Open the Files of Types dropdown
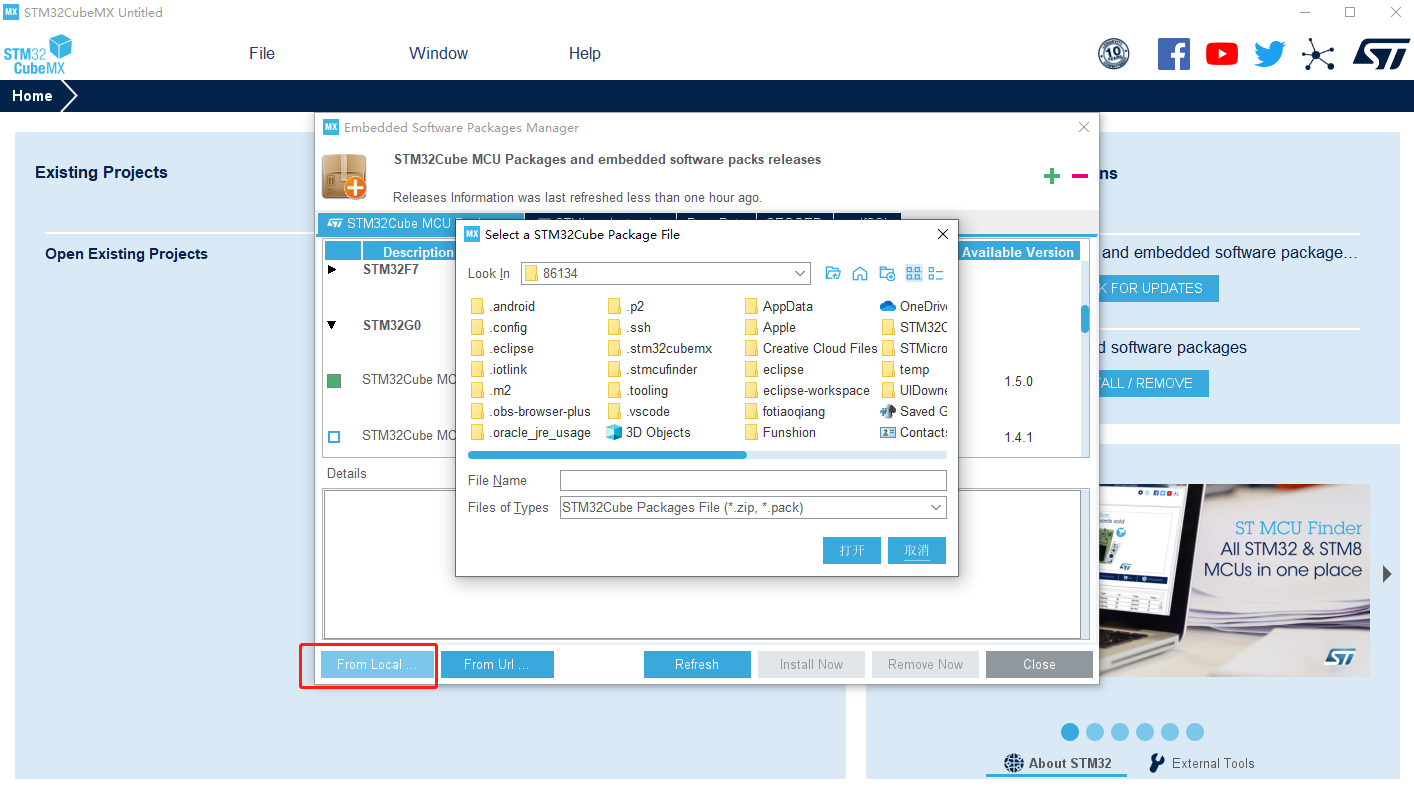1414x795 pixels. click(x=936, y=508)
